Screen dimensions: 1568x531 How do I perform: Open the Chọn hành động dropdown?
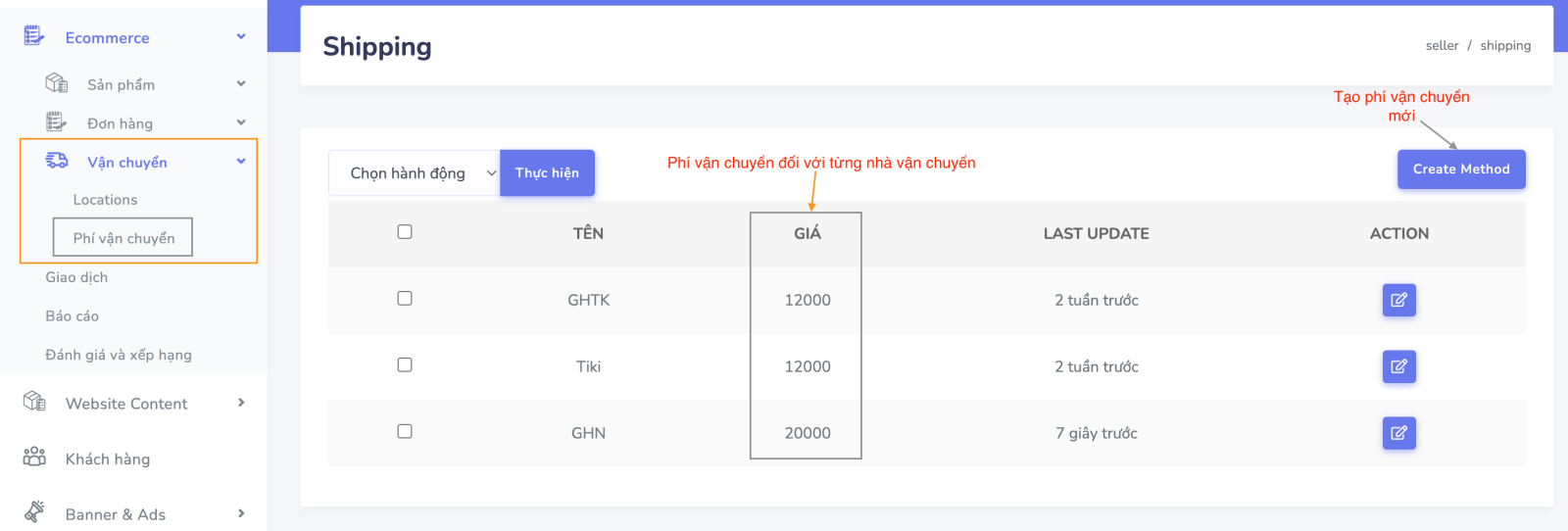[415, 173]
